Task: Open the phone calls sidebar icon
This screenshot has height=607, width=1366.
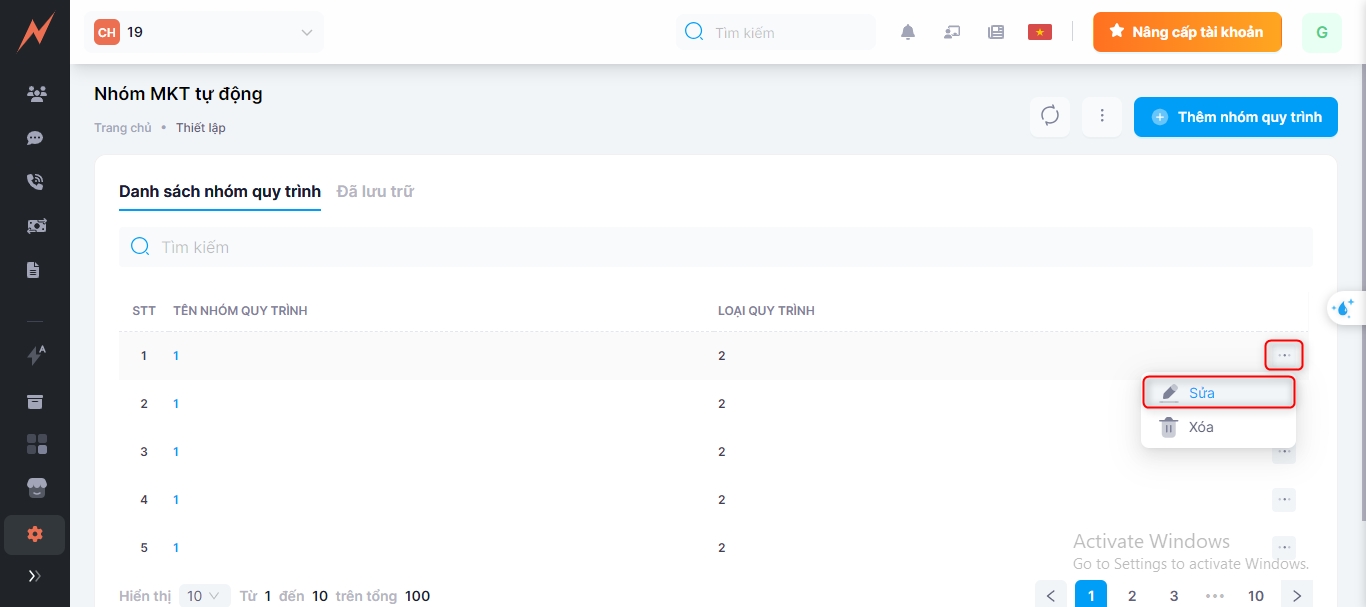Action: pyautogui.click(x=35, y=182)
